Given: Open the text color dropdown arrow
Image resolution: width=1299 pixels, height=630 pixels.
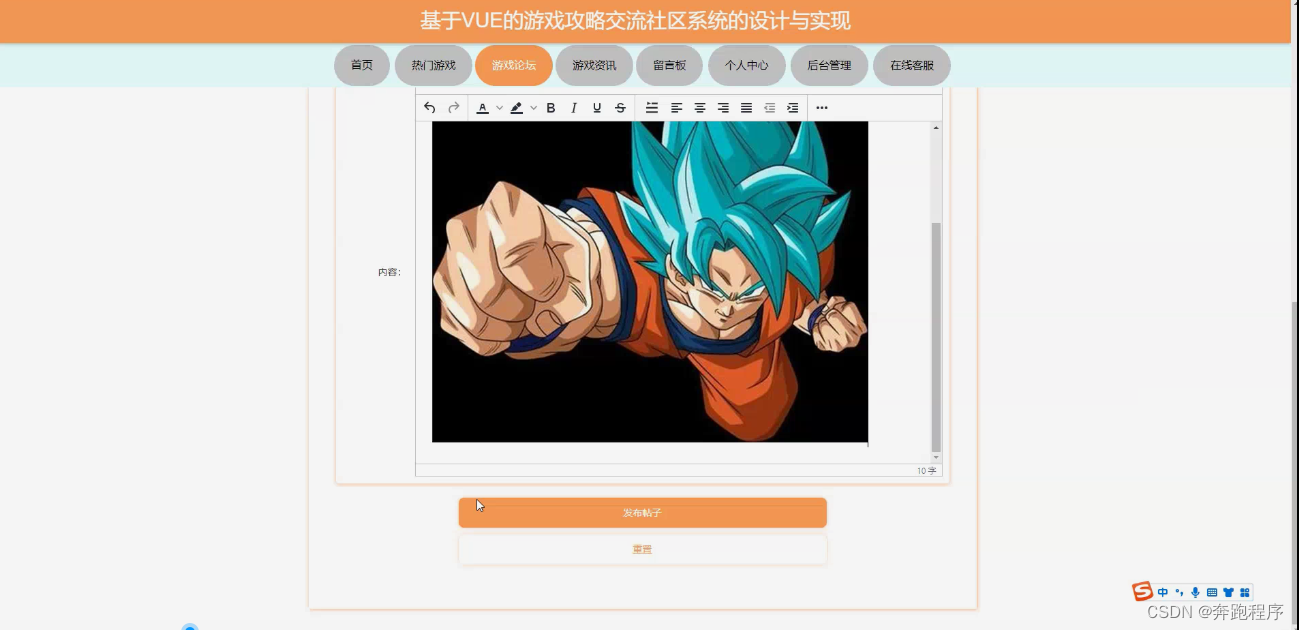Looking at the screenshot, I should click(499, 108).
